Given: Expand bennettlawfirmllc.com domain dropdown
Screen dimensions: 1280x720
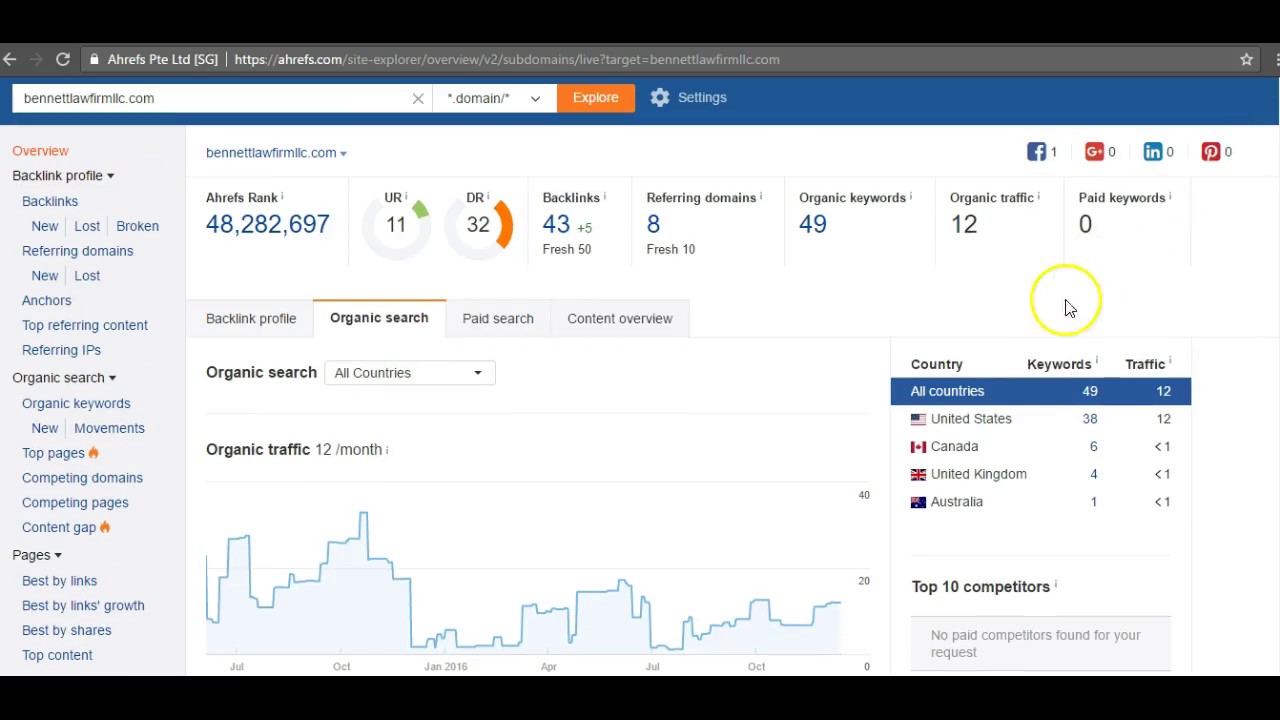Looking at the screenshot, I should [x=276, y=153].
